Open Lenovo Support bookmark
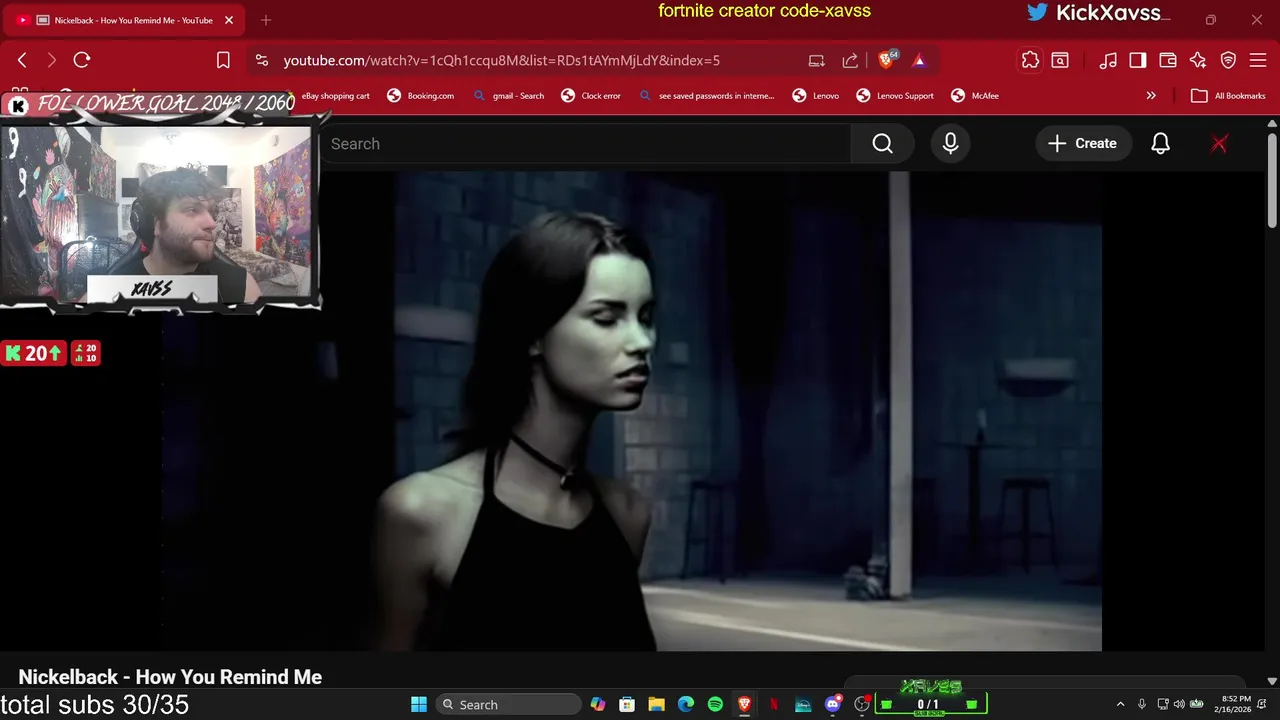Image resolution: width=1280 pixels, height=720 pixels. (x=895, y=96)
